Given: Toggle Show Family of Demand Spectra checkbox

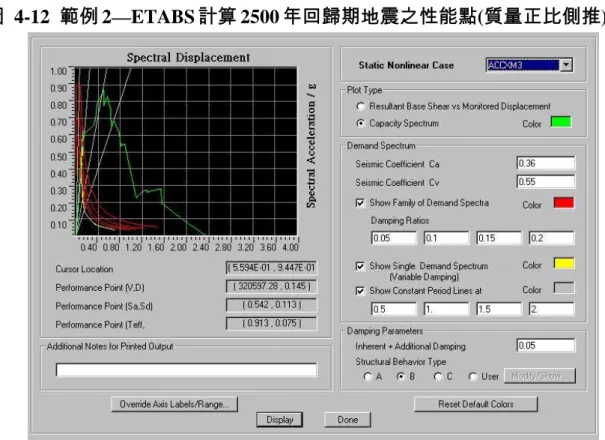Looking at the screenshot, I should (x=360, y=203).
